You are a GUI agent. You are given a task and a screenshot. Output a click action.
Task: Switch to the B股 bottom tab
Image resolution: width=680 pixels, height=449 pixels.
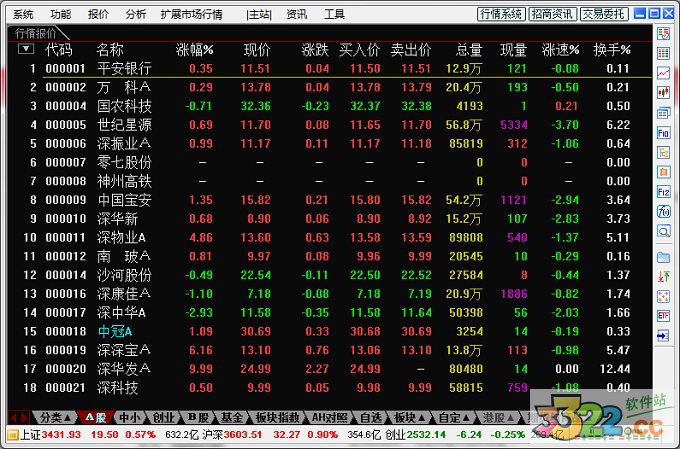pyautogui.click(x=198, y=418)
